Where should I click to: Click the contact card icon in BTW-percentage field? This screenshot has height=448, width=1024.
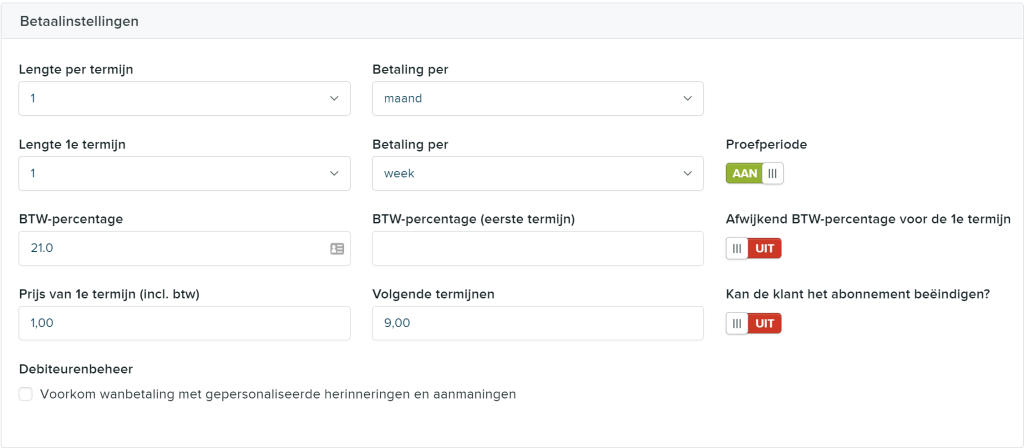pyautogui.click(x=337, y=249)
